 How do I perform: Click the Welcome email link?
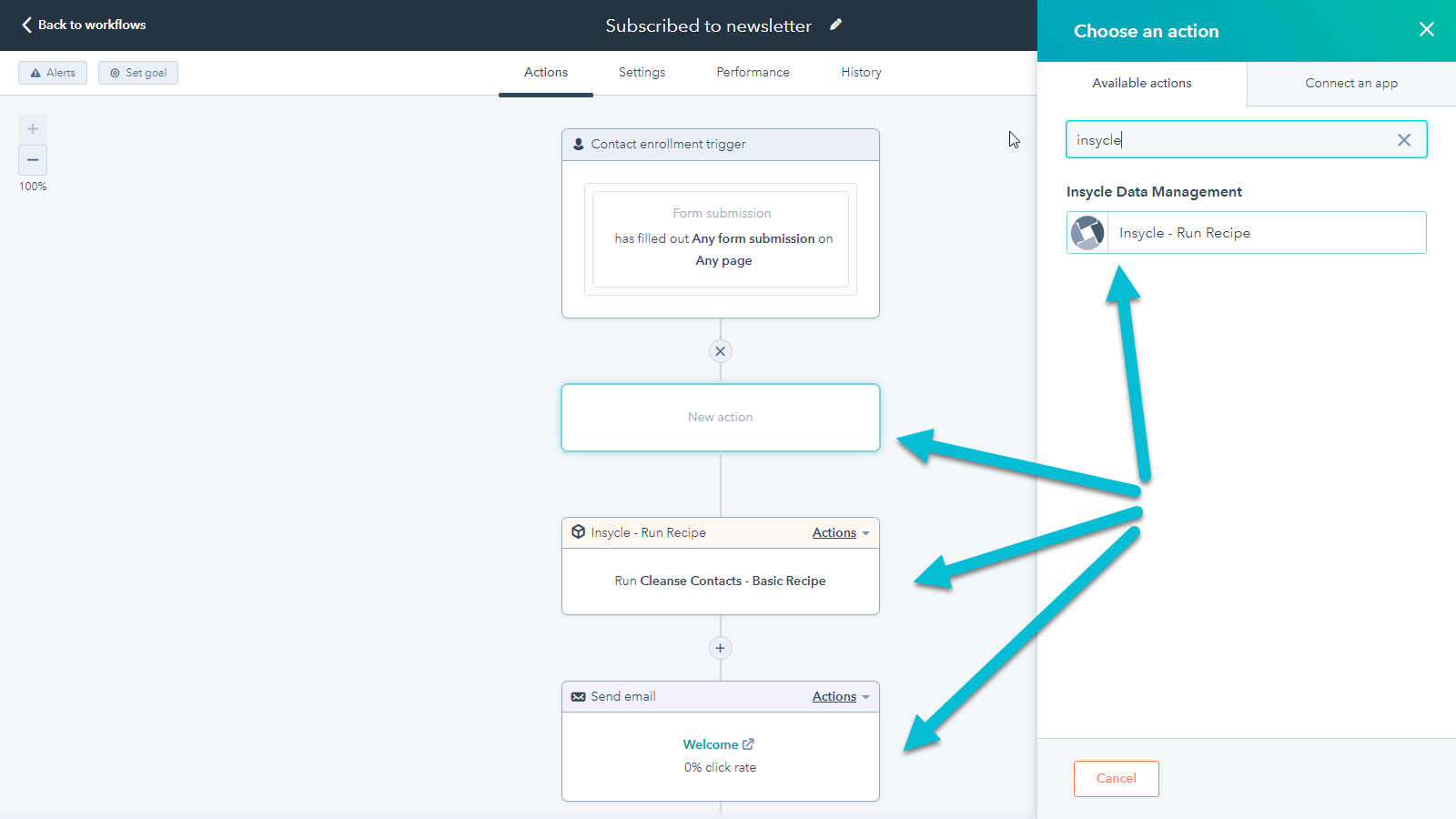click(711, 743)
